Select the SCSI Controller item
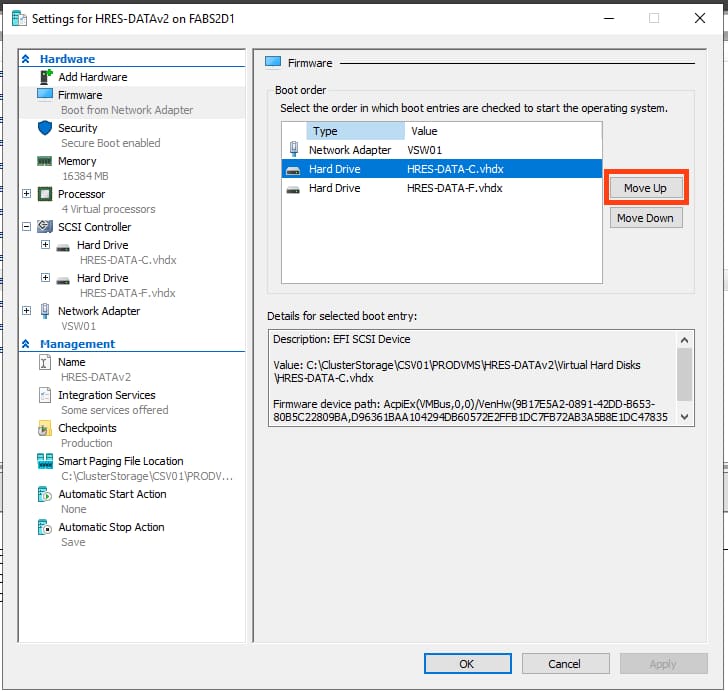 [x=94, y=227]
